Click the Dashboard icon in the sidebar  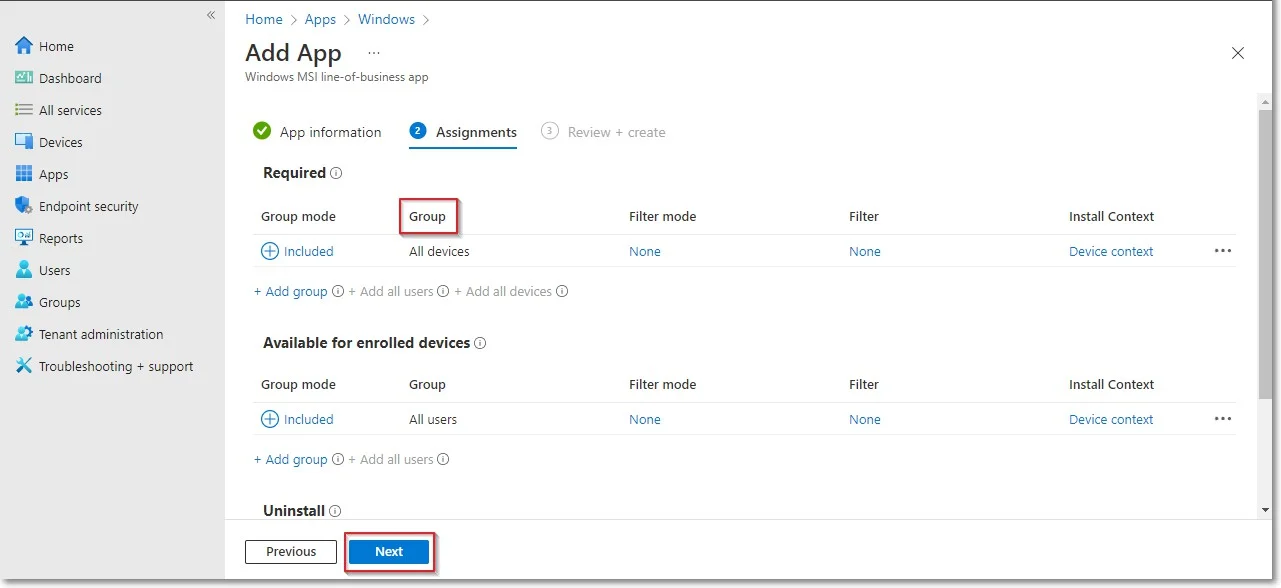24,78
